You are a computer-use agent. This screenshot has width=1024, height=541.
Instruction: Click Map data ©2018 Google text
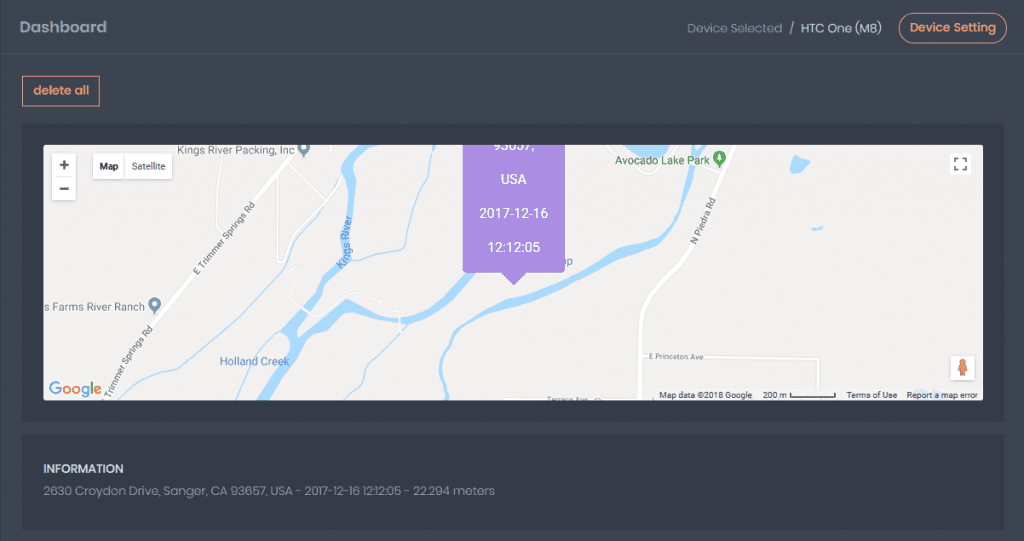[x=705, y=395]
